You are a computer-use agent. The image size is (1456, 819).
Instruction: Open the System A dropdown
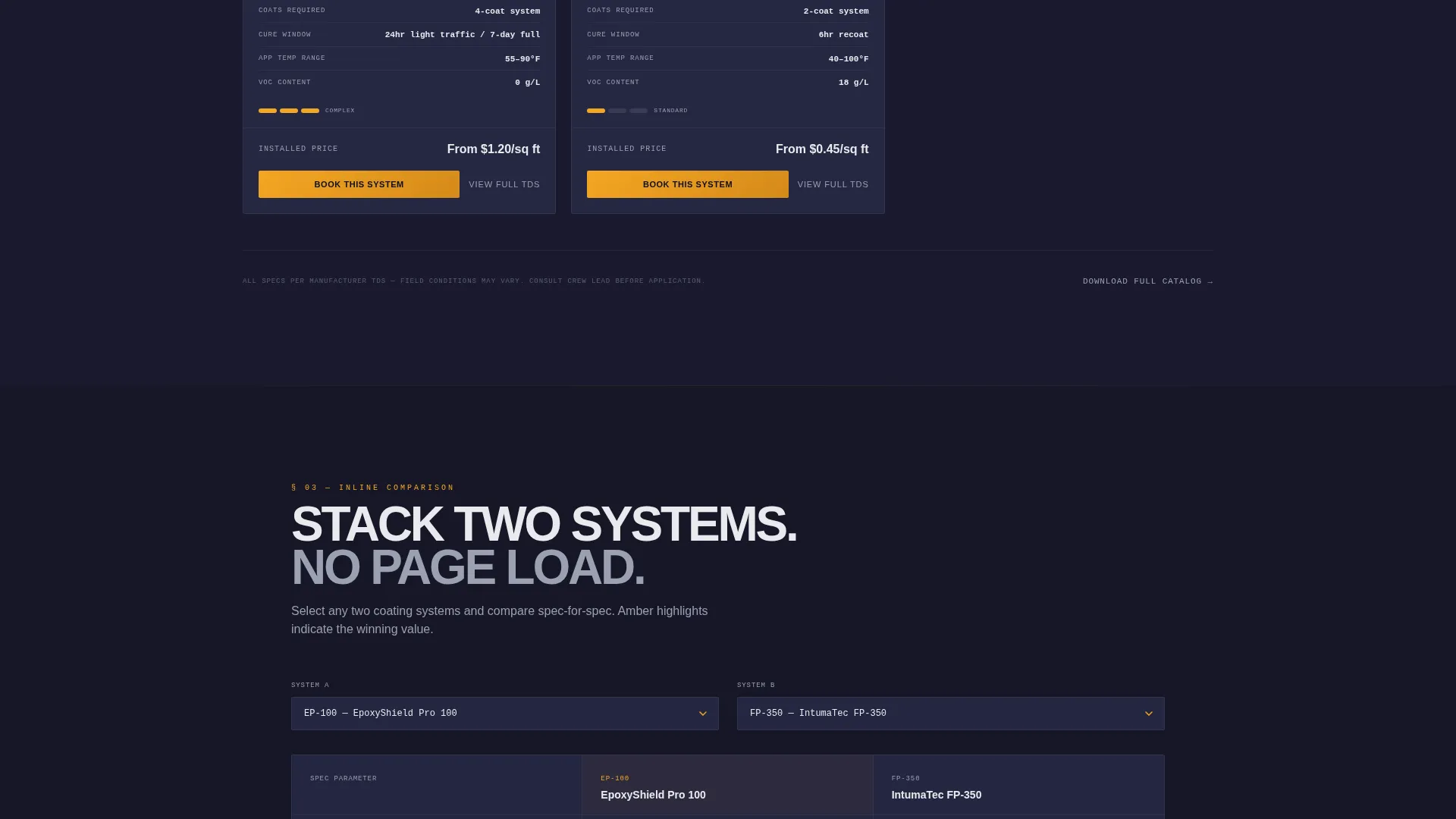pos(505,714)
